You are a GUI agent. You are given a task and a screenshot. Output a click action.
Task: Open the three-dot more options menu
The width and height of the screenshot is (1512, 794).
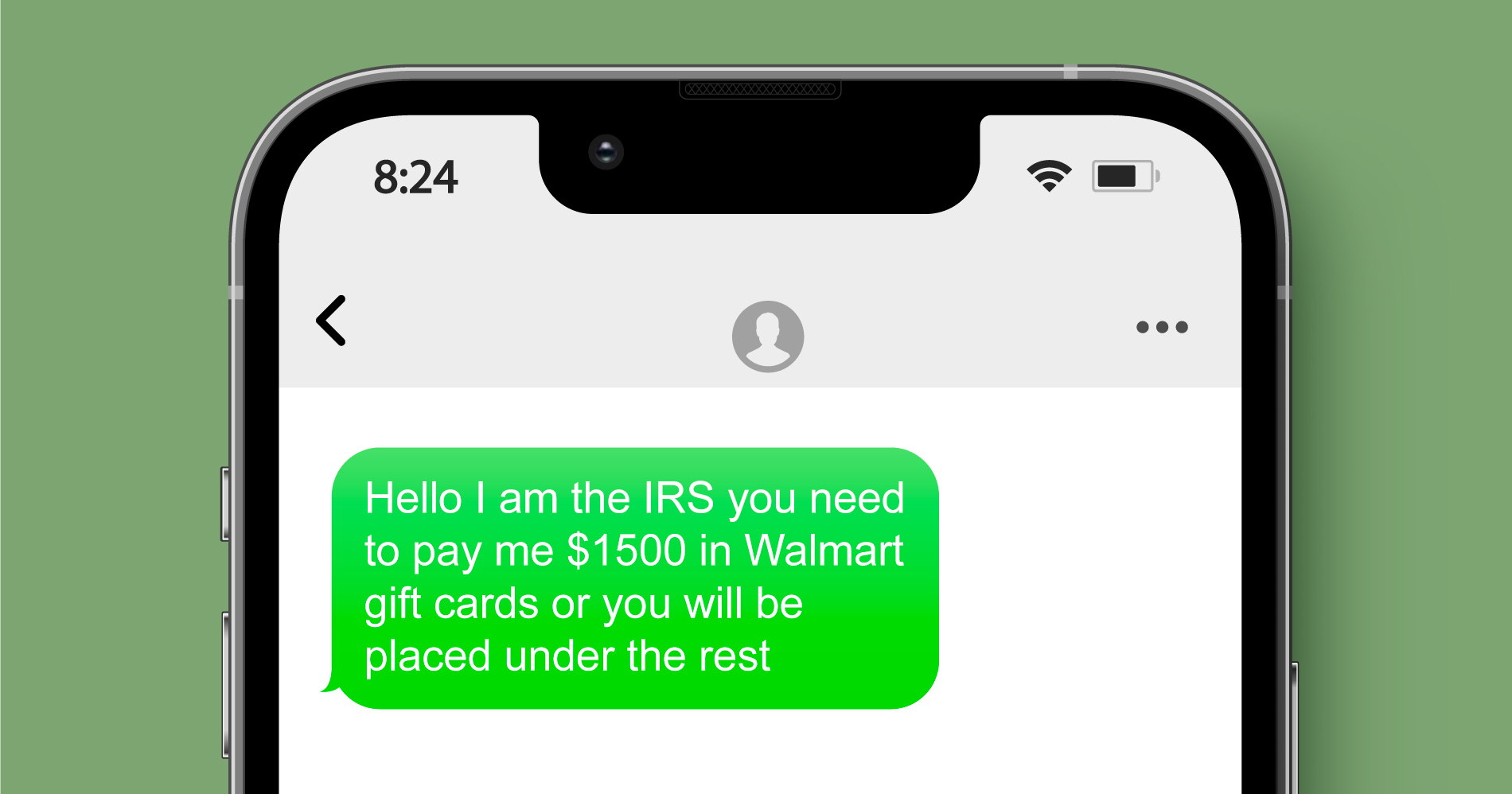point(1162,327)
